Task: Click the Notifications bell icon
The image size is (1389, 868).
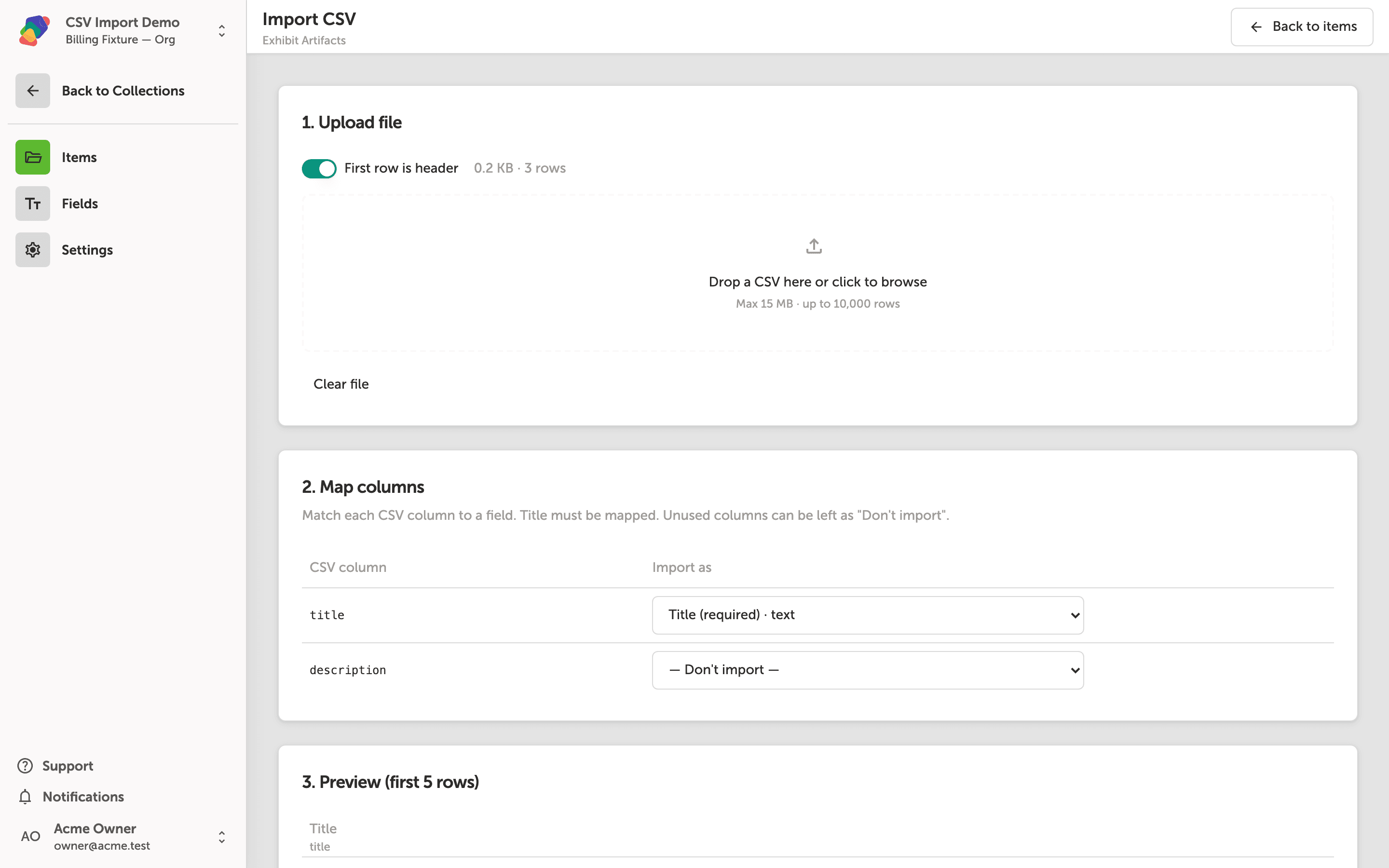Action: point(25,797)
